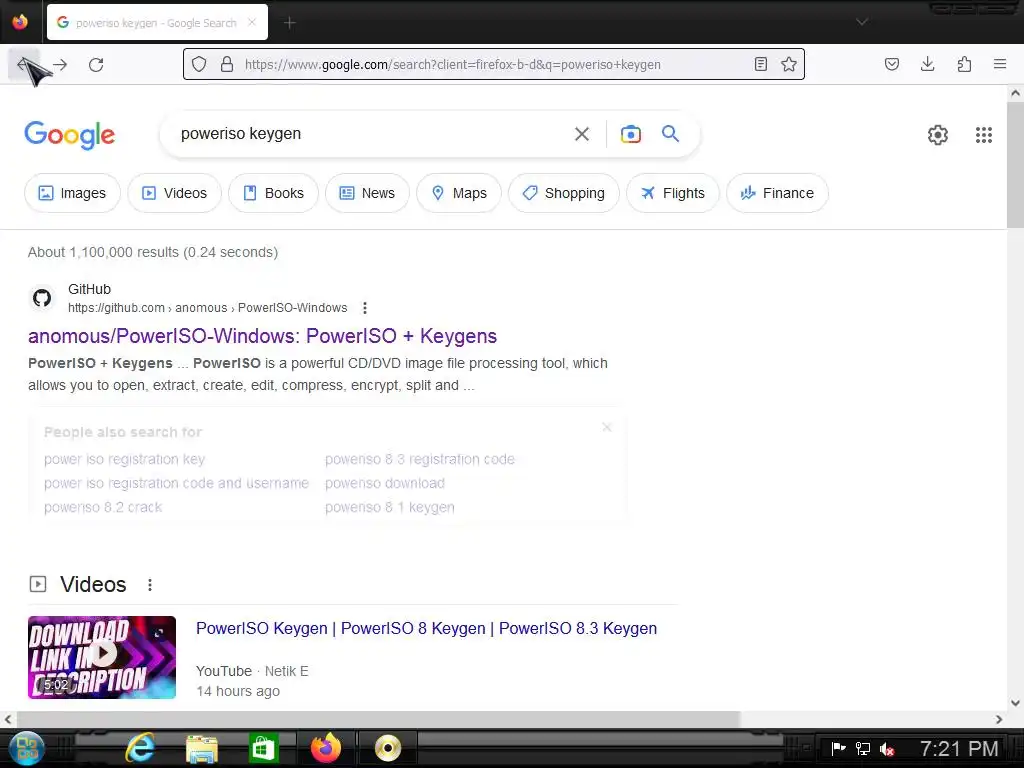
Task: Click the network tray icon
Action: 863,749
